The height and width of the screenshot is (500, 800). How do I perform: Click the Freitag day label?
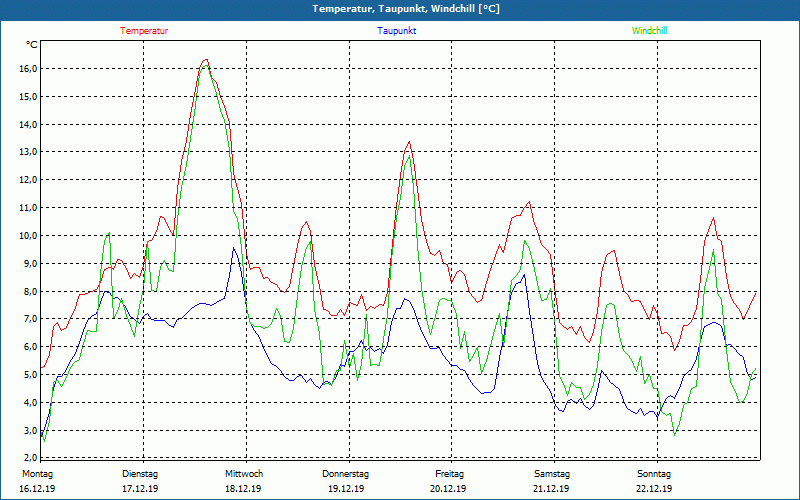449,474
